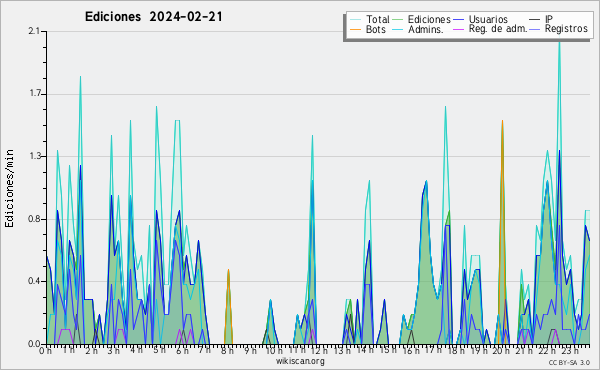Image resolution: width=600 pixels, height=370 pixels.
Task: Click the chart title 'Ediciones 2024-02-21'
Action: (x=153, y=17)
